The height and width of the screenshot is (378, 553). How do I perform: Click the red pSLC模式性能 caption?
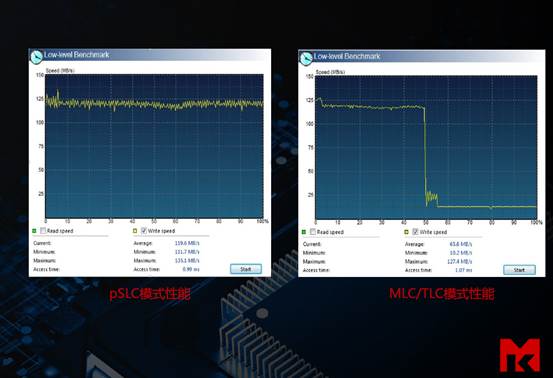(150, 294)
